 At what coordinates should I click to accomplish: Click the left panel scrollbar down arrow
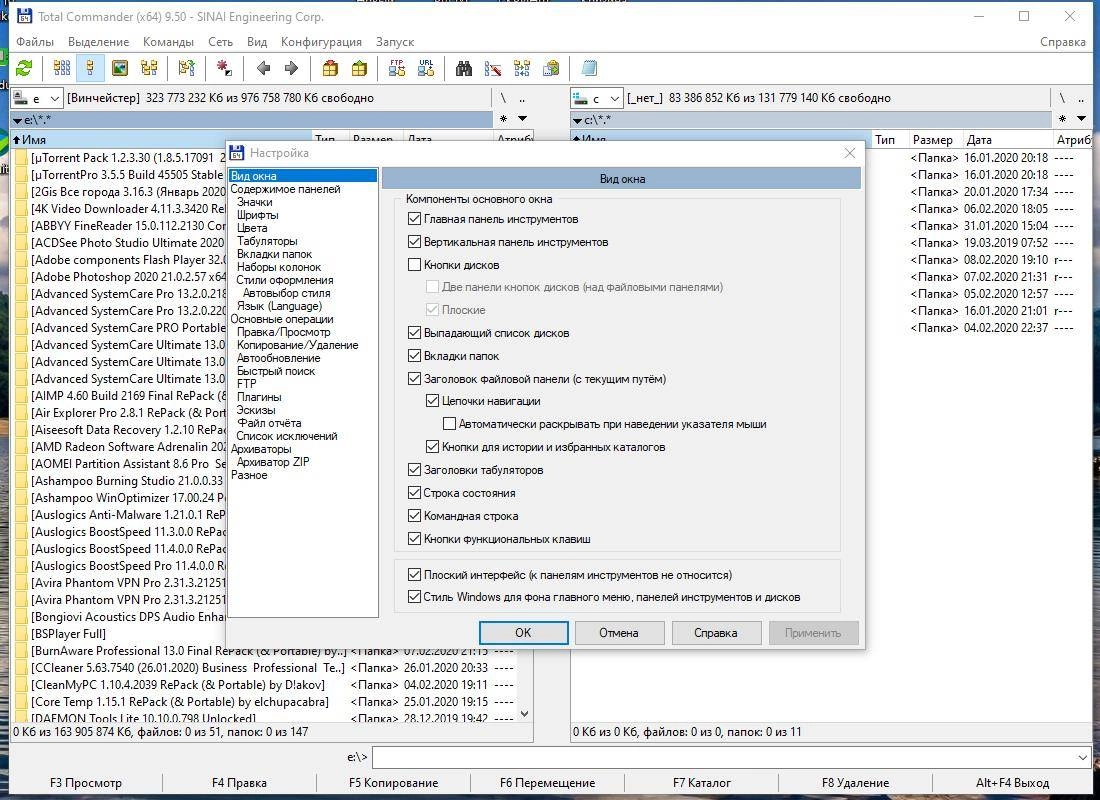coord(525,714)
